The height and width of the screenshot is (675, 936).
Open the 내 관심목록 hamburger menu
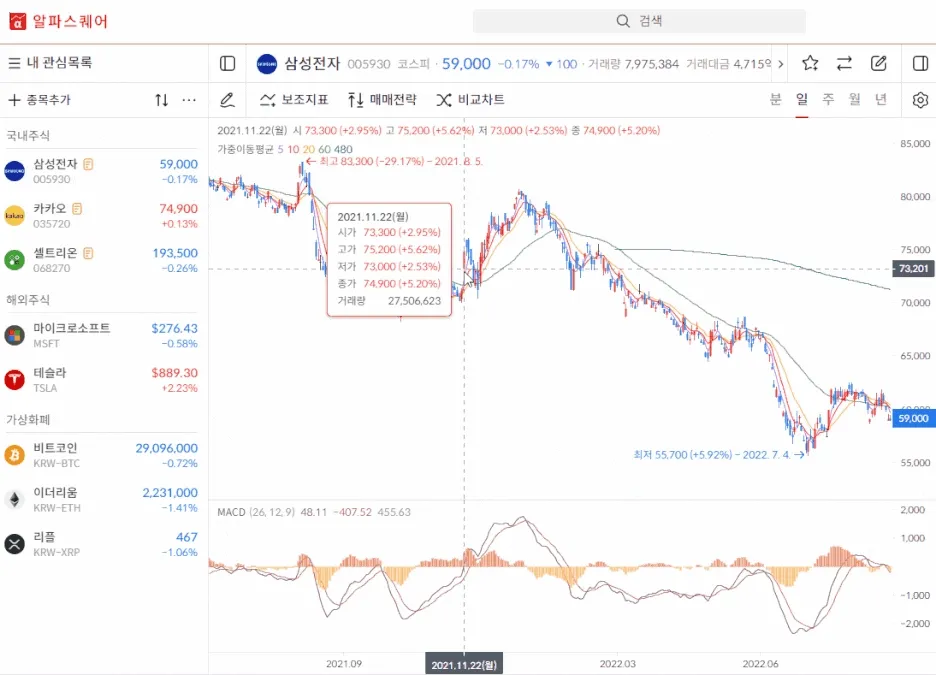pos(14,63)
